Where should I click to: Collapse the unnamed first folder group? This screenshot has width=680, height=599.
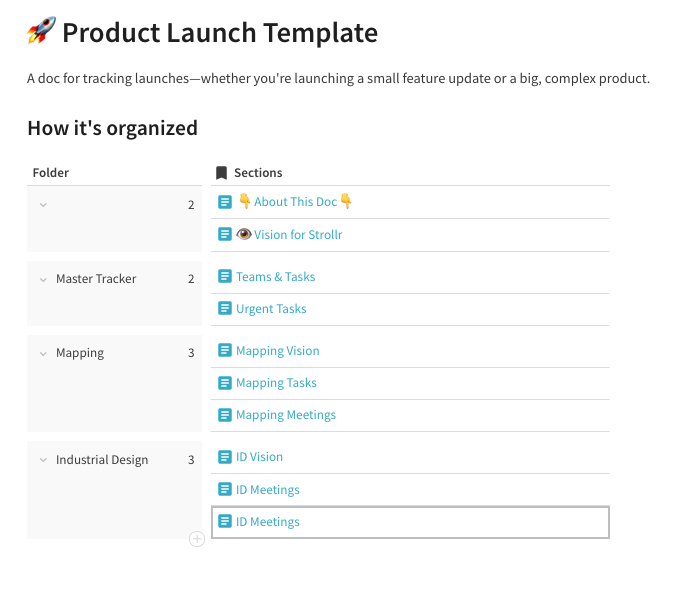click(43, 205)
